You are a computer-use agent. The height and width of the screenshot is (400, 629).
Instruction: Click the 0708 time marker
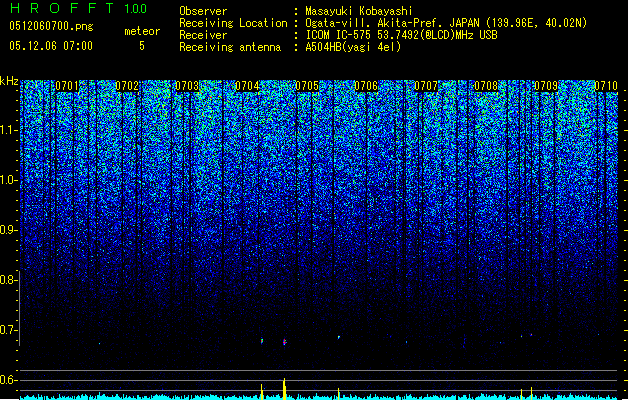click(x=486, y=86)
